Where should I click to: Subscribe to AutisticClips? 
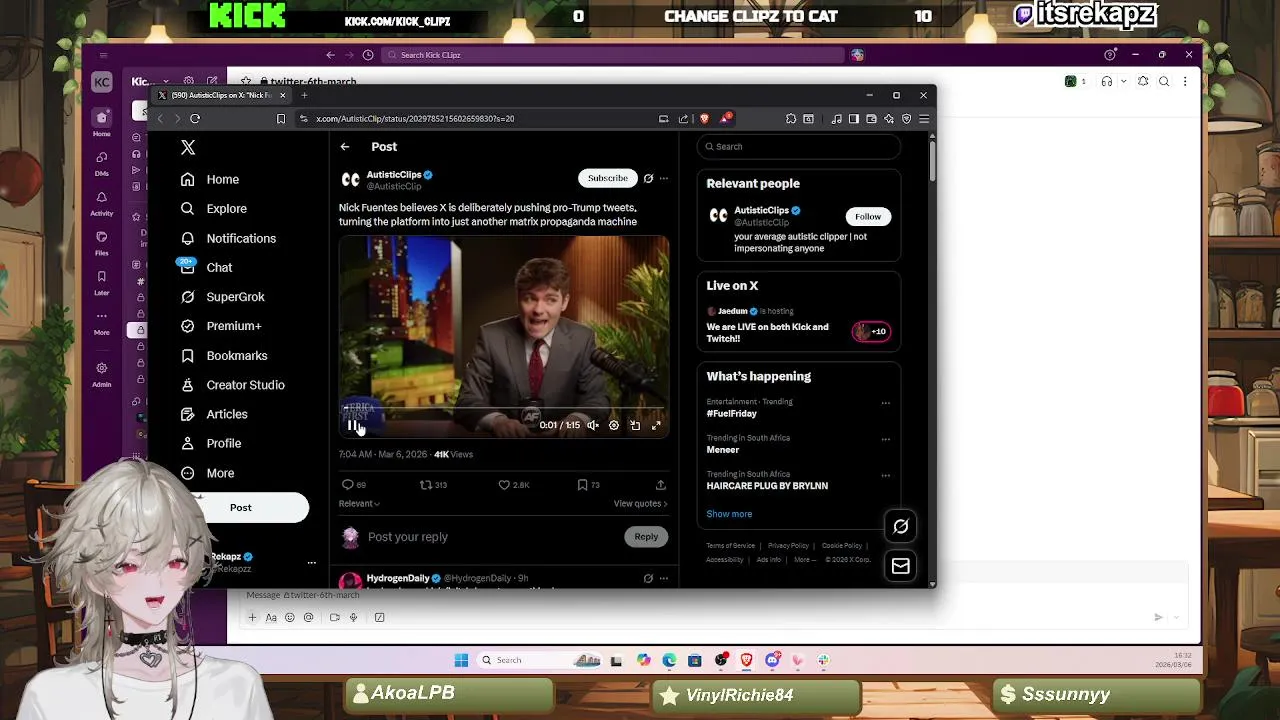(x=607, y=178)
